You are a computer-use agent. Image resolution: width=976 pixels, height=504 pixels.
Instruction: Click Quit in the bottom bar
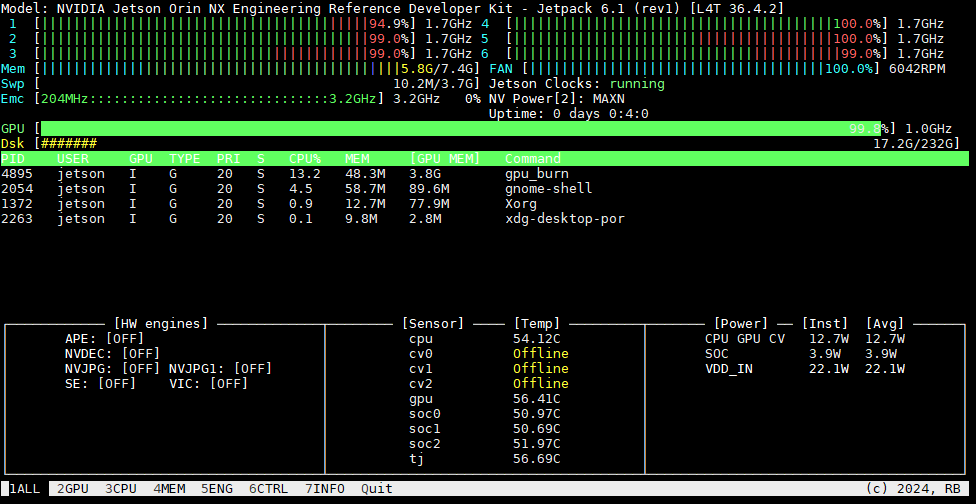click(x=377, y=489)
